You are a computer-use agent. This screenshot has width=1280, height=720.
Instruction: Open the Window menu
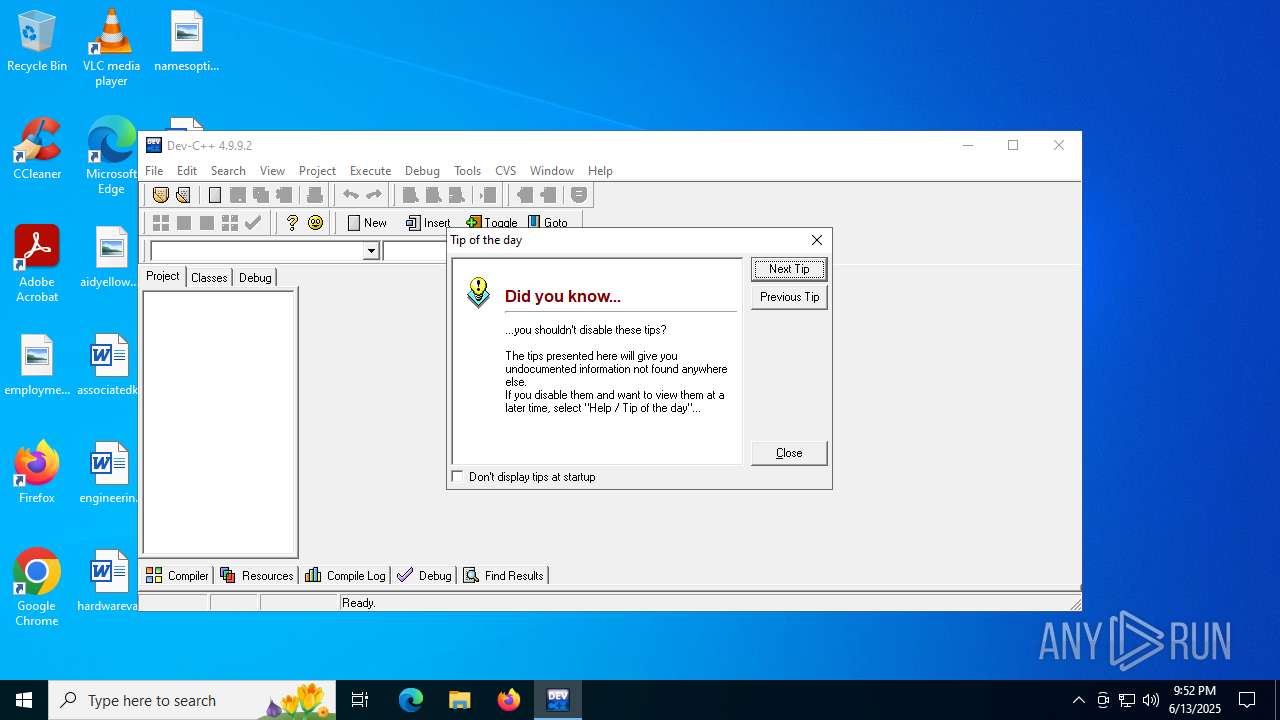[552, 171]
